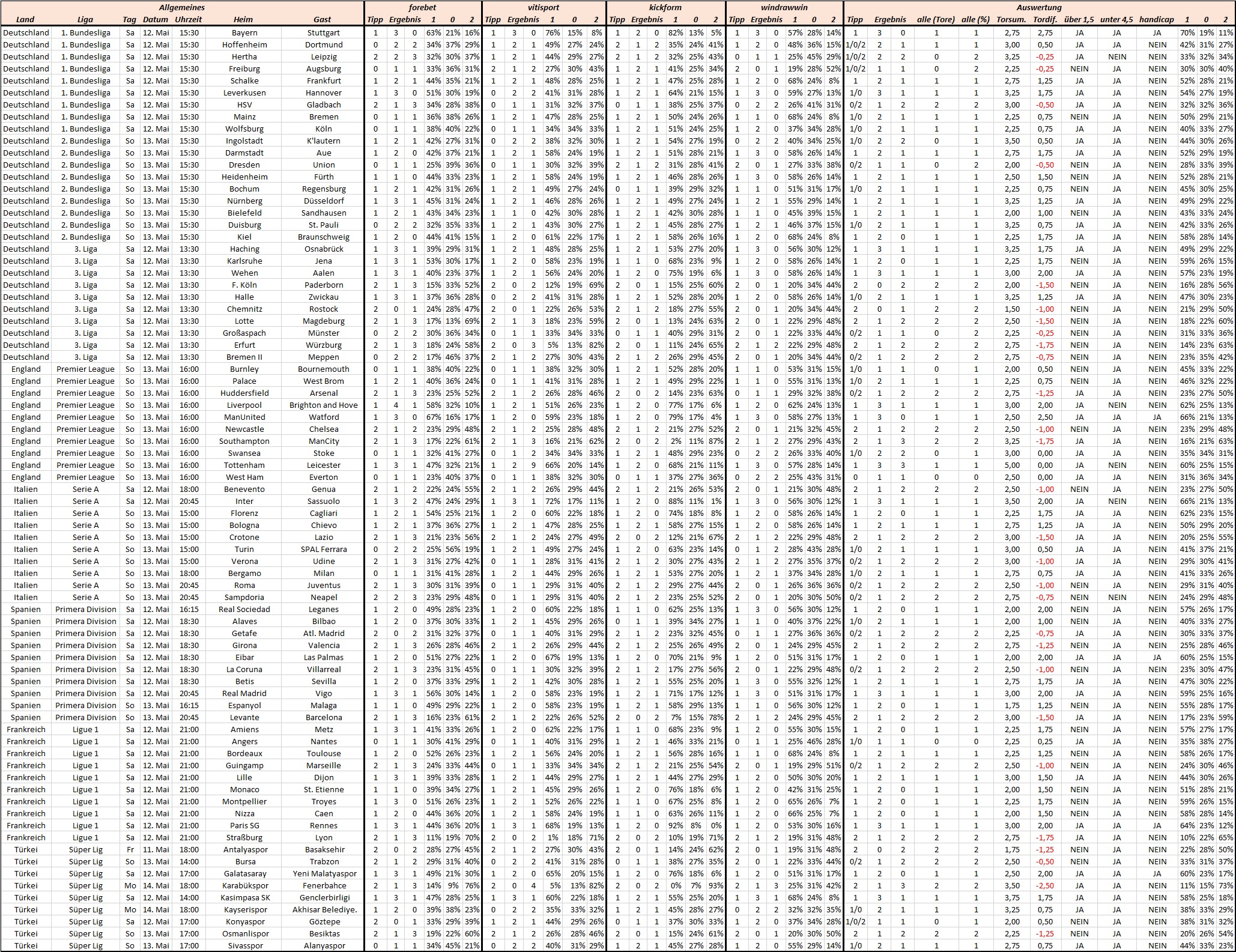Image resolution: width=1236 pixels, height=952 pixels.
Task: Select the Datum column header
Action: [156, 19]
